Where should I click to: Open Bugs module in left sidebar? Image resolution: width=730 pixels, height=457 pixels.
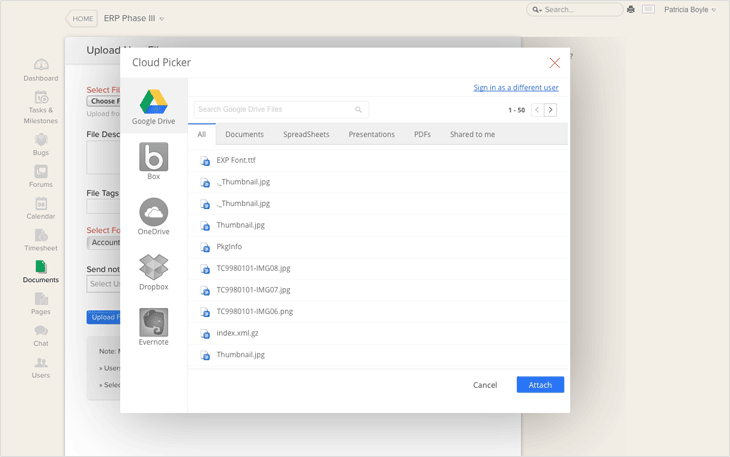click(x=41, y=145)
